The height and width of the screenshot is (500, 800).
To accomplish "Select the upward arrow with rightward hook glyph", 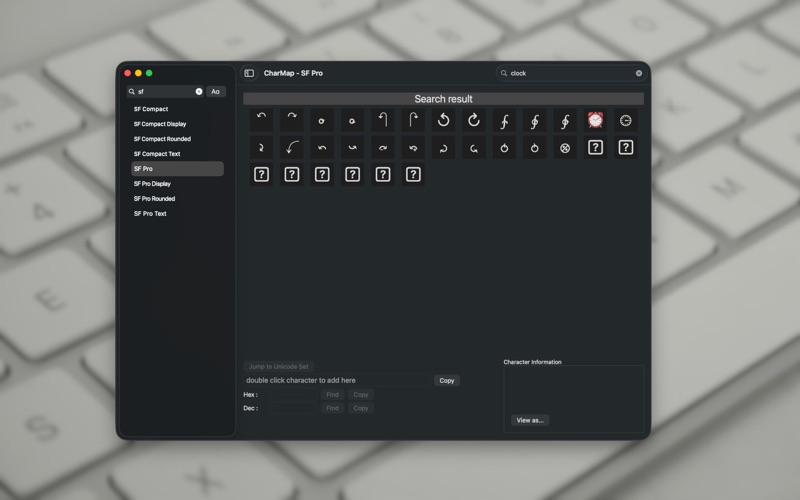I will [x=413, y=120].
